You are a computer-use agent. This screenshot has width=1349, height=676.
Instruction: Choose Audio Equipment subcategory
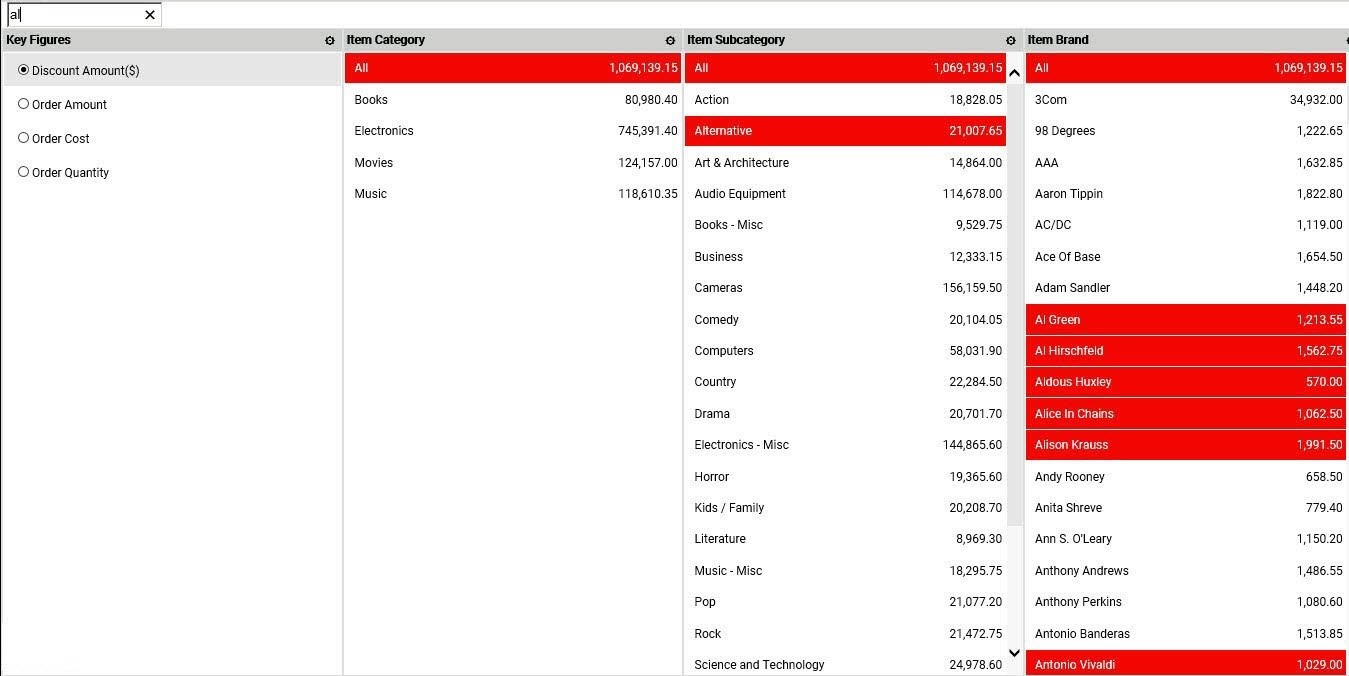click(846, 194)
